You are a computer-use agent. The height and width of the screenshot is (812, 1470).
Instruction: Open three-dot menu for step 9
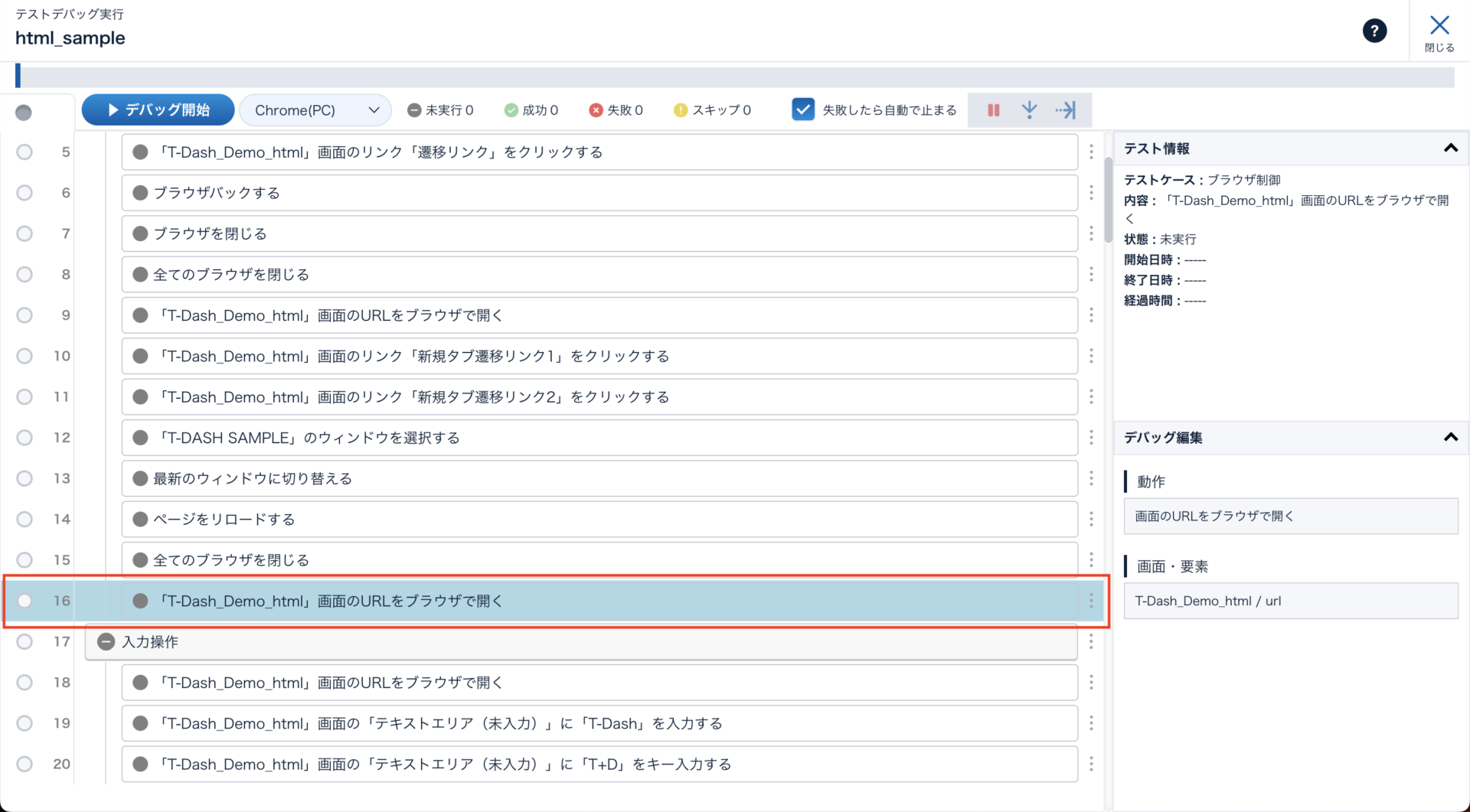coord(1091,315)
